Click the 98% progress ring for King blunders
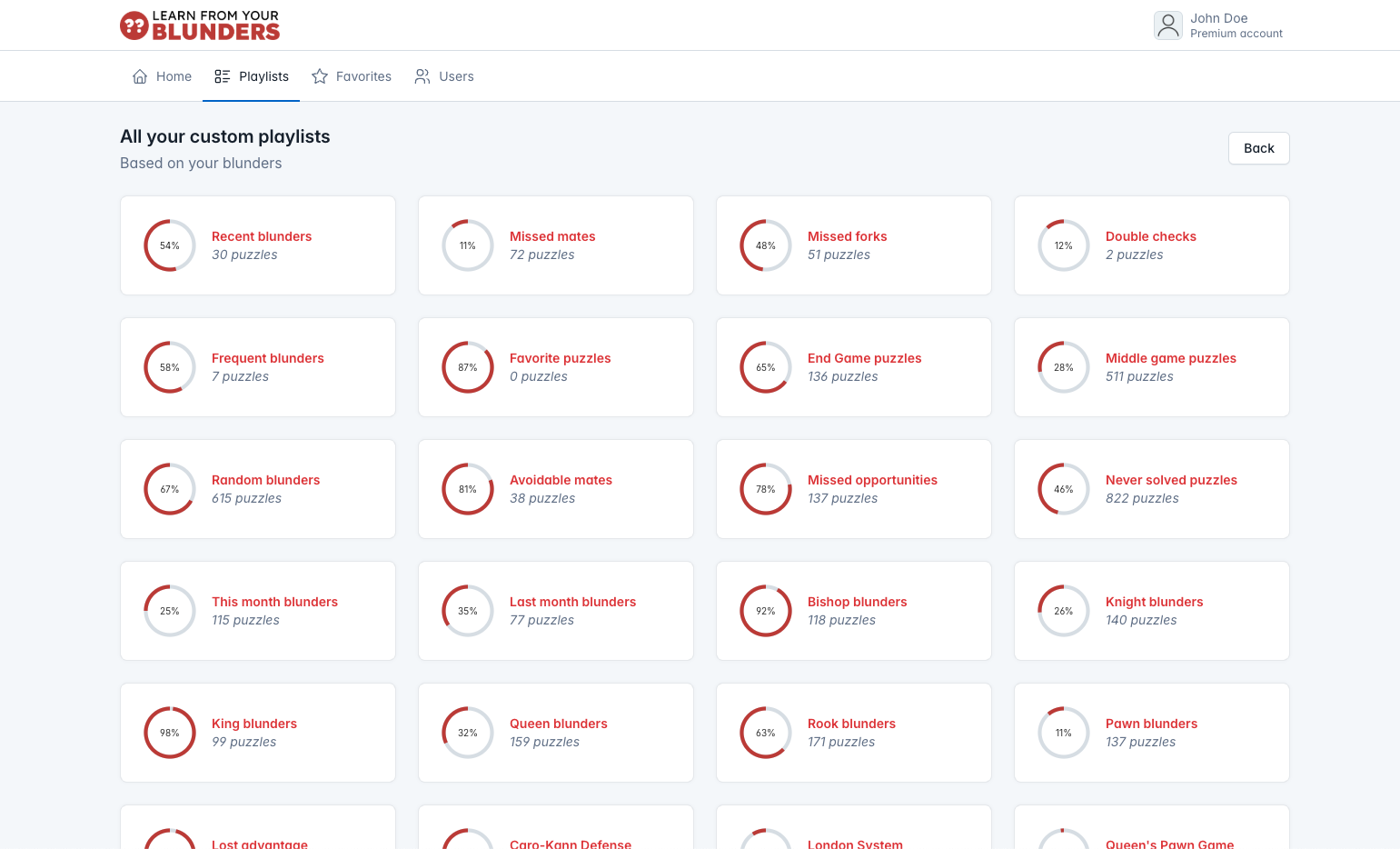 click(x=170, y=733)
